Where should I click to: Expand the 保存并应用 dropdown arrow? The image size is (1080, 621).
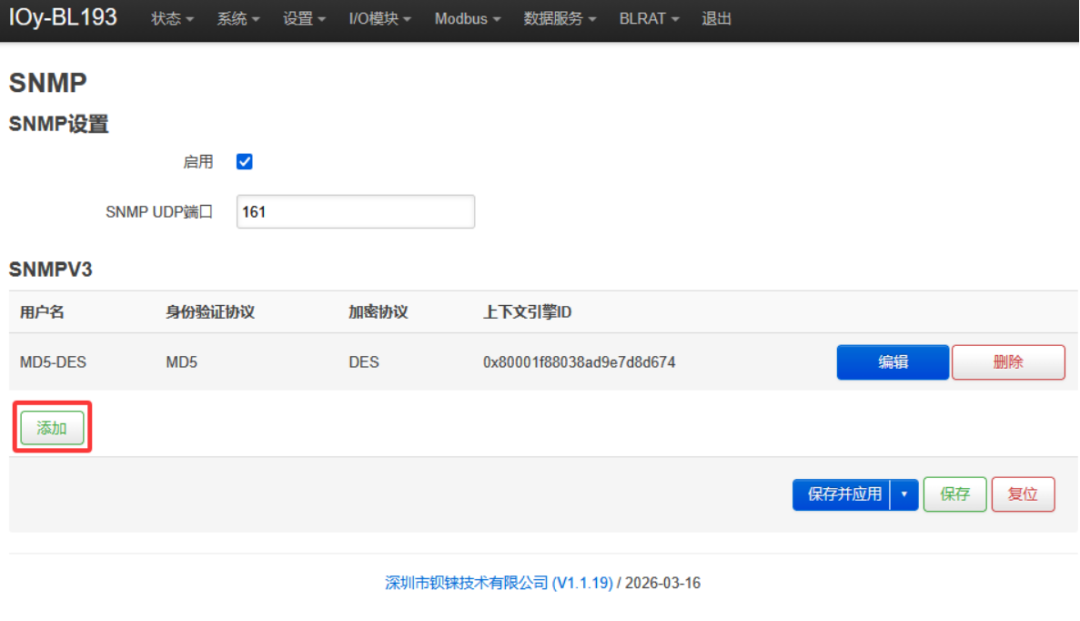tap(905, 494)
